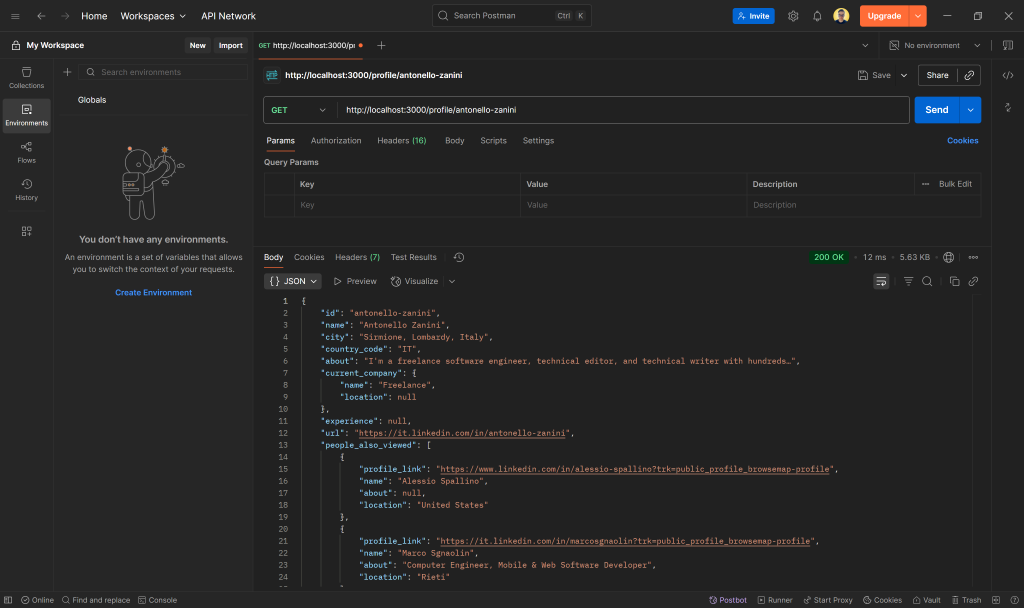
Task: Toggle the Online connection status
Action: tap(37, 599)
